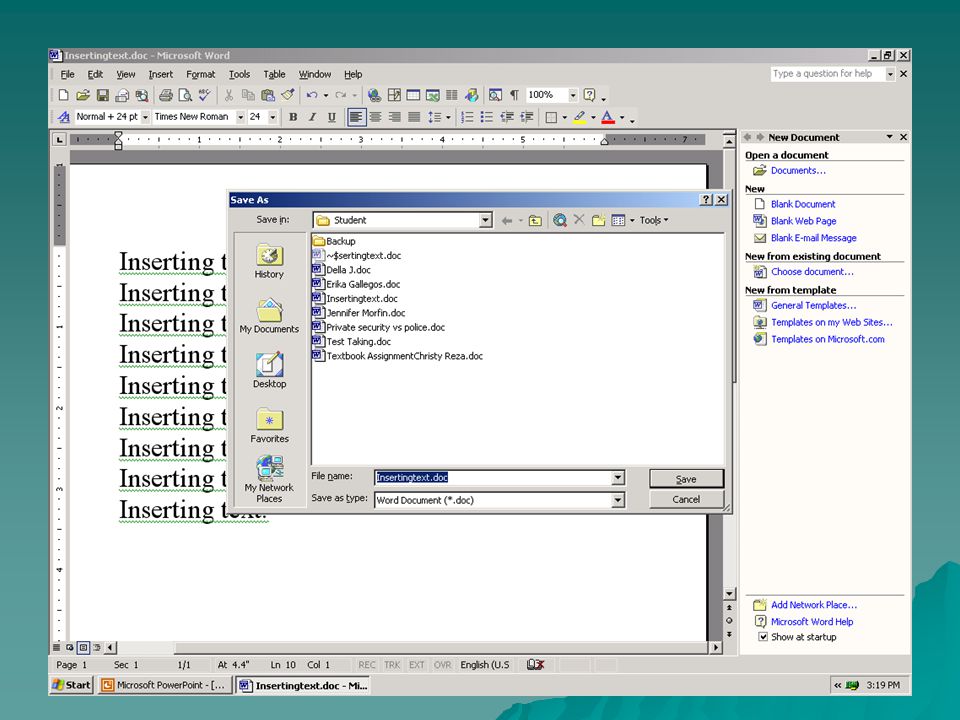Click the Cut scissors icon

pos(228,95)
